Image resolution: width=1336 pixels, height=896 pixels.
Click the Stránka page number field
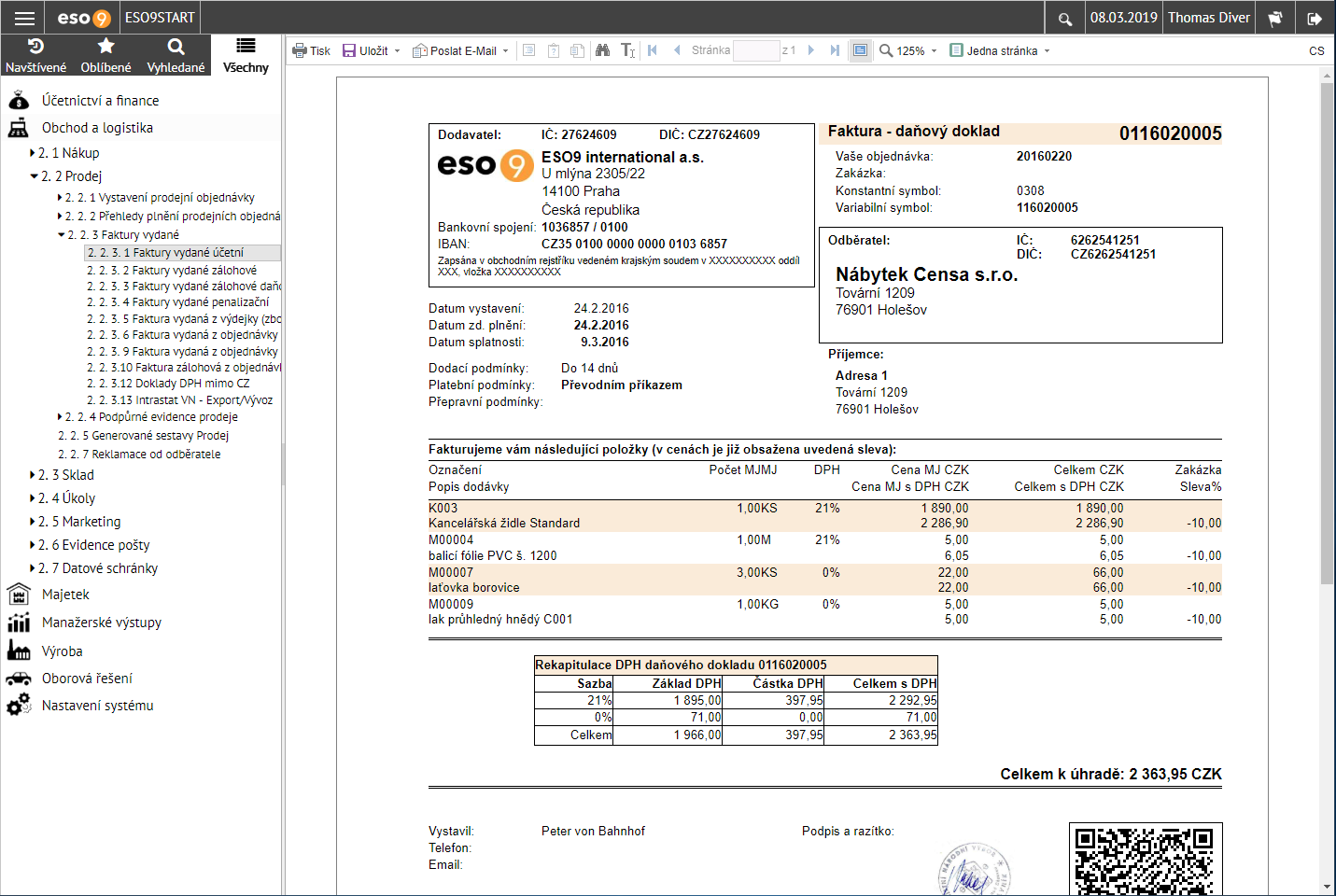click(x=756, y=50)
